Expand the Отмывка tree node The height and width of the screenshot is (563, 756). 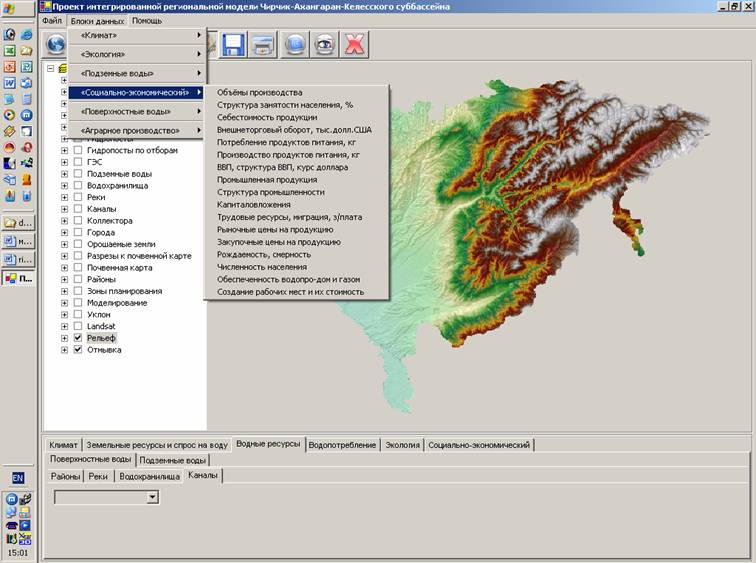tap(65, 350)
